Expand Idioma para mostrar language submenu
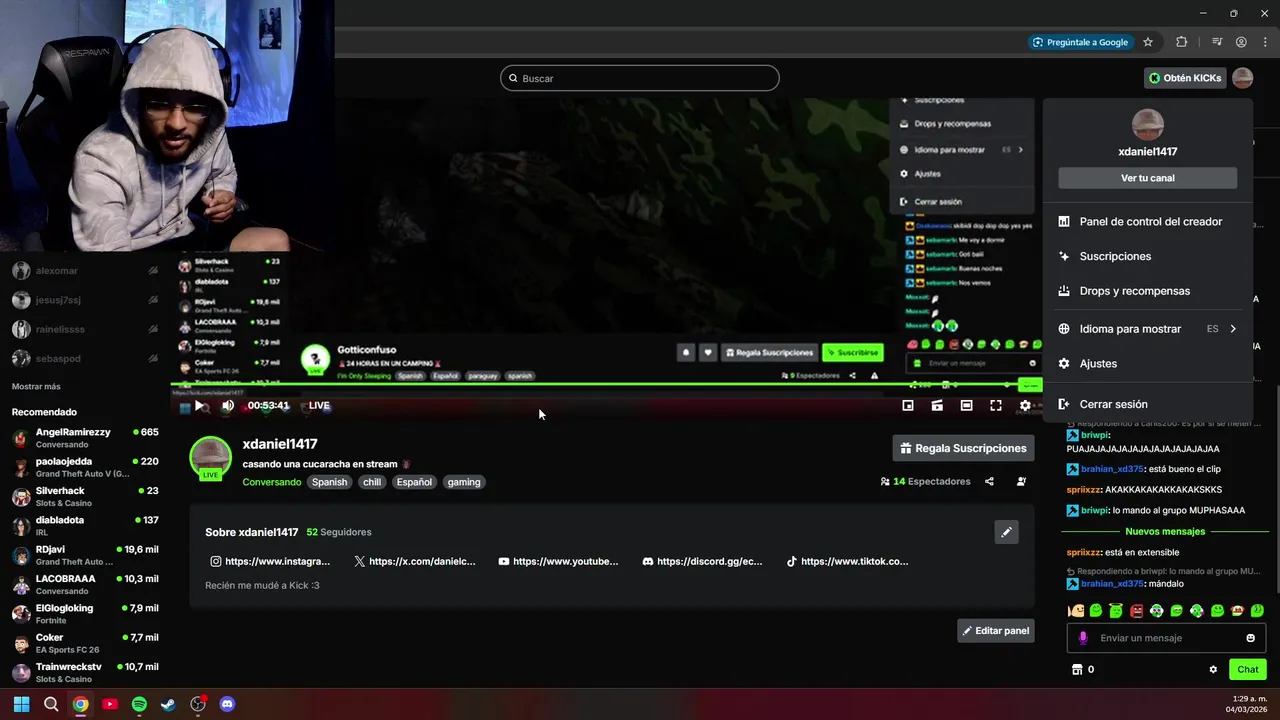 tap(1148, 329)
